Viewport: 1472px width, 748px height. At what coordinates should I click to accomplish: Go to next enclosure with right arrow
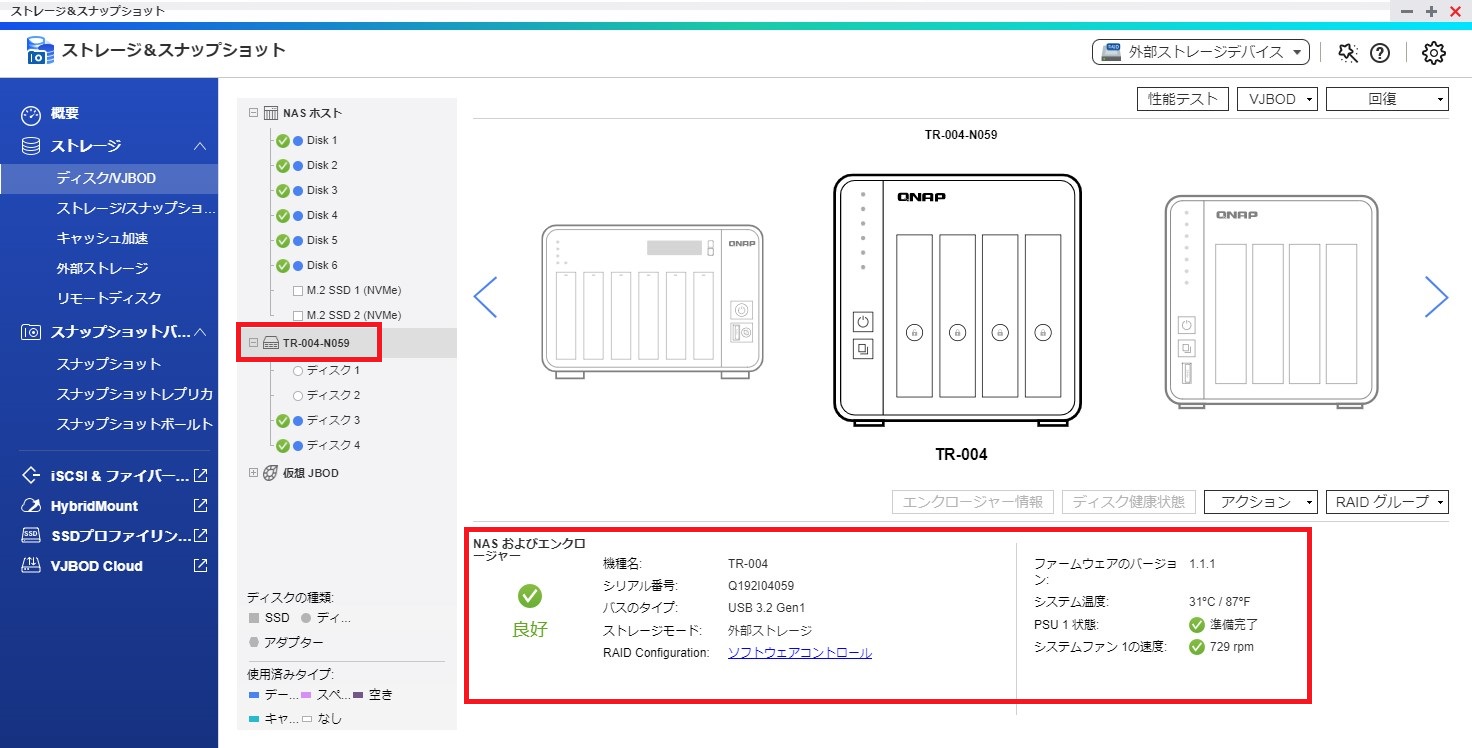tap(1436, 297)
